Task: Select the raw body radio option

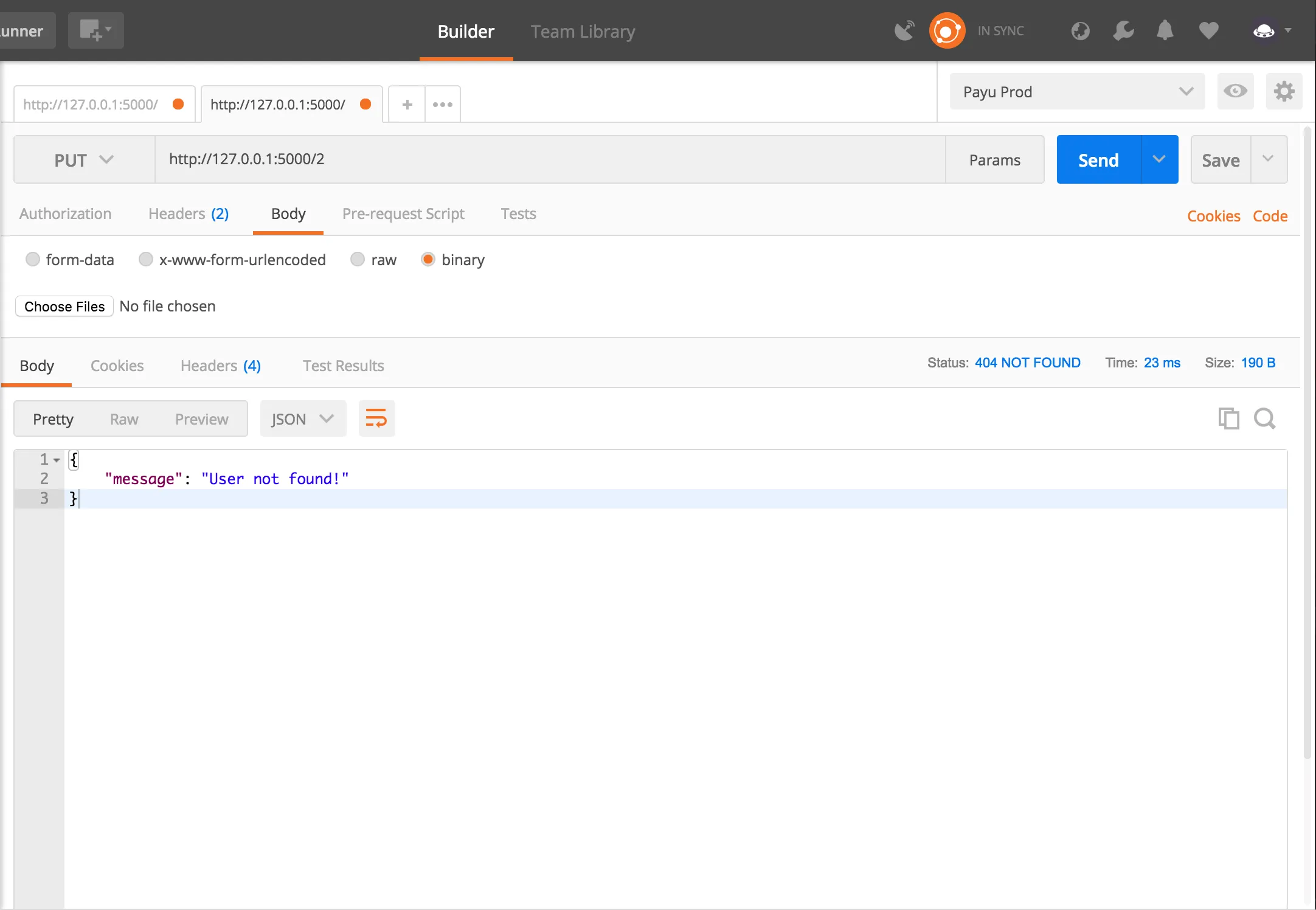Action: pos(358,260)
